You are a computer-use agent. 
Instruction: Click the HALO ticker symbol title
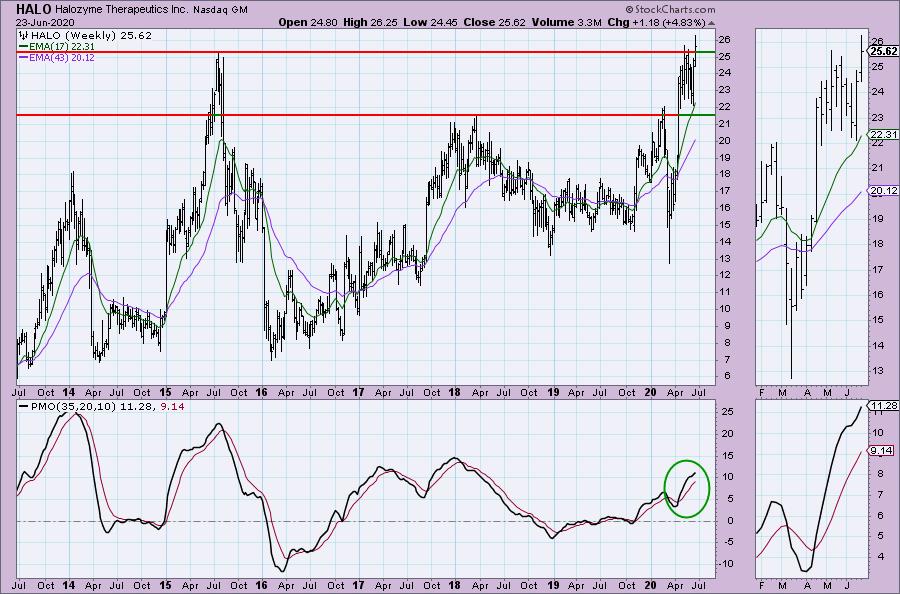[x=33, y=9]
